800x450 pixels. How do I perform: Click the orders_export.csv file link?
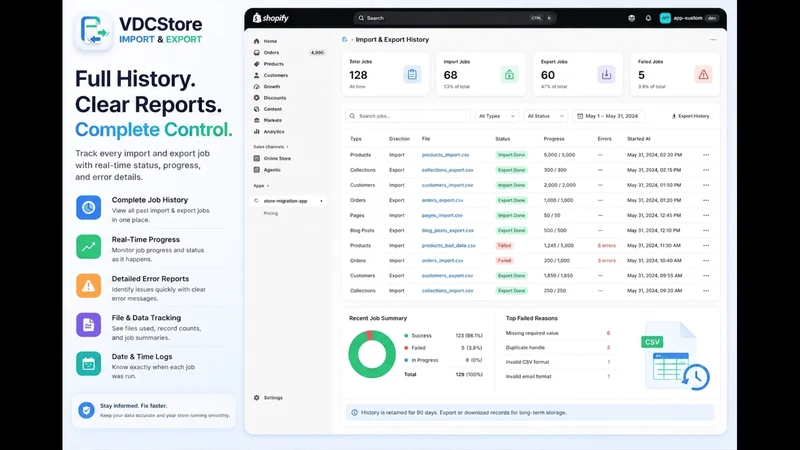pos(442,200)
